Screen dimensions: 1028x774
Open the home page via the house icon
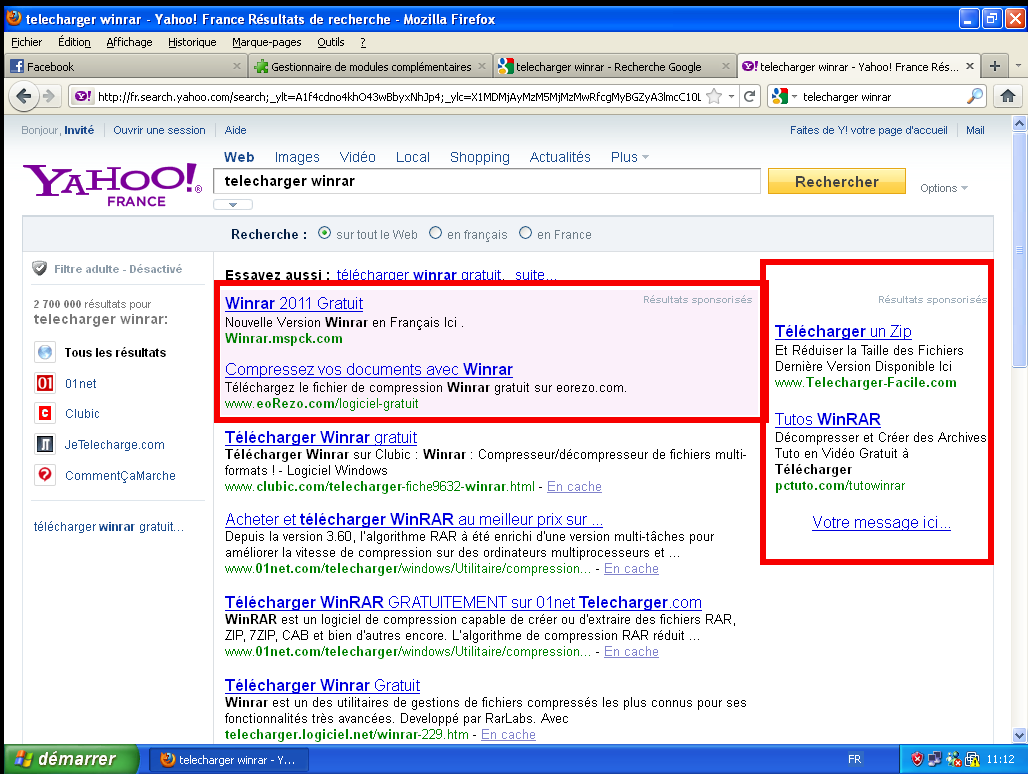[1008, 96]
